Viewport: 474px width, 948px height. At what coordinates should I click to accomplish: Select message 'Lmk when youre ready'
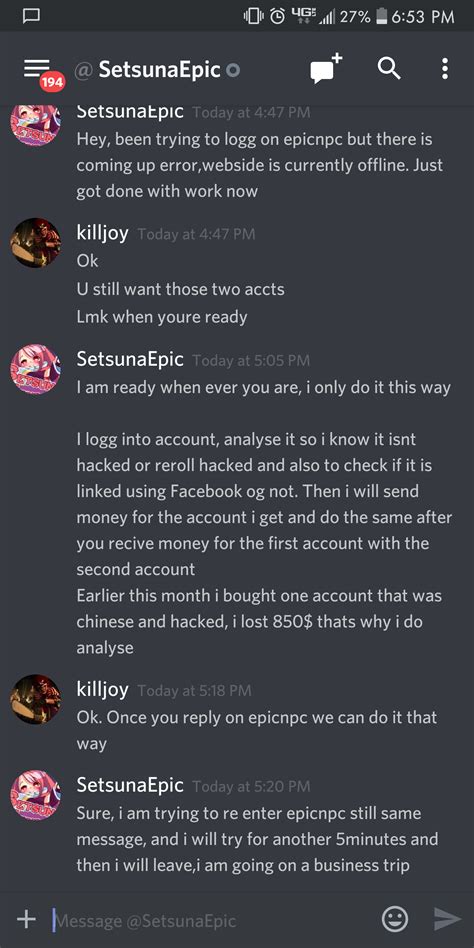[x=161, y=317]
